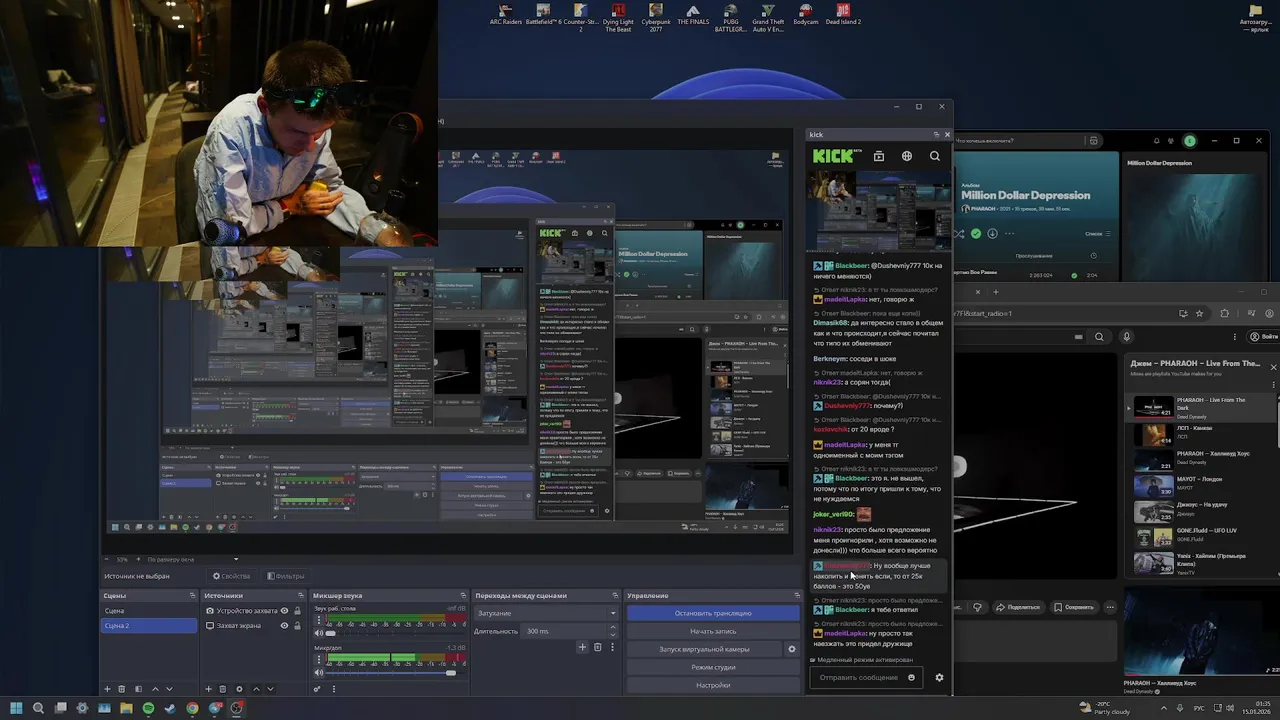Toggle Запуск виртуальной камеры
This screenshot has height=720, width=1280.
(705, 649)
